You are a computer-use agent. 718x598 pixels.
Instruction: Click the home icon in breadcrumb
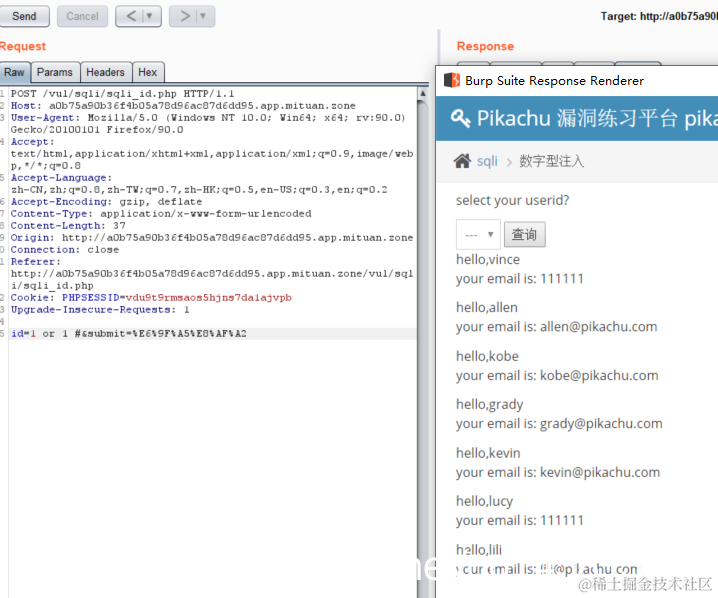[462, 161]
